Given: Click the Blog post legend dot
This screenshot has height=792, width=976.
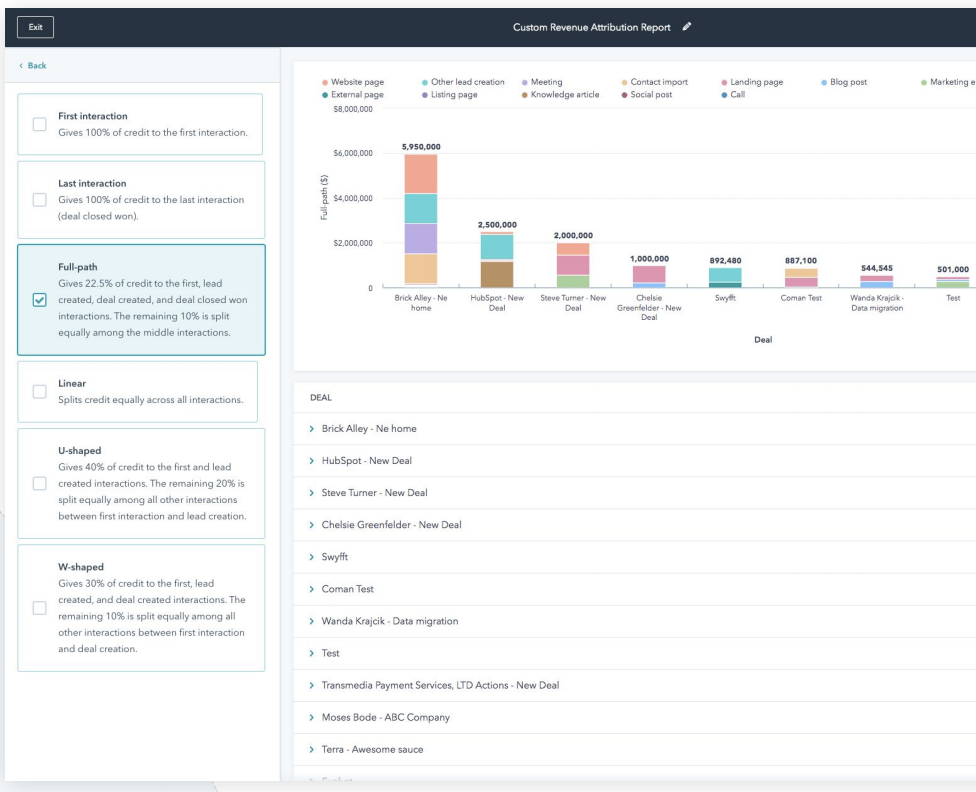Looking at the screenshot, I should [824, 82].
